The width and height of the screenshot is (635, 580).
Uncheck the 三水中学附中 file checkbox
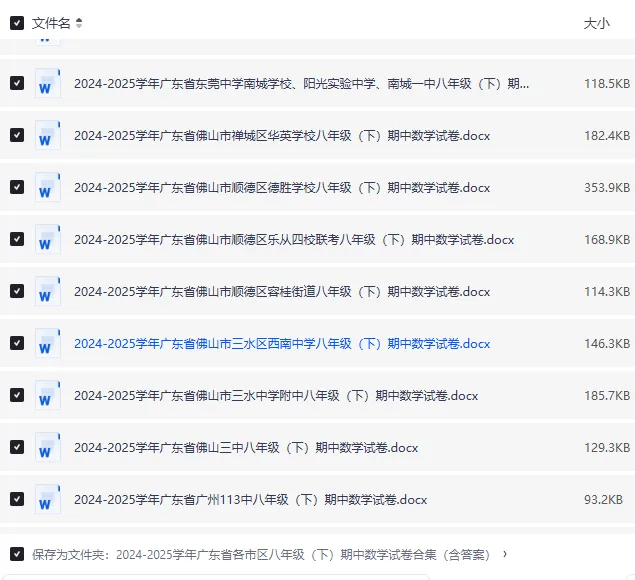pyautogui.click(x=17, y=395)
